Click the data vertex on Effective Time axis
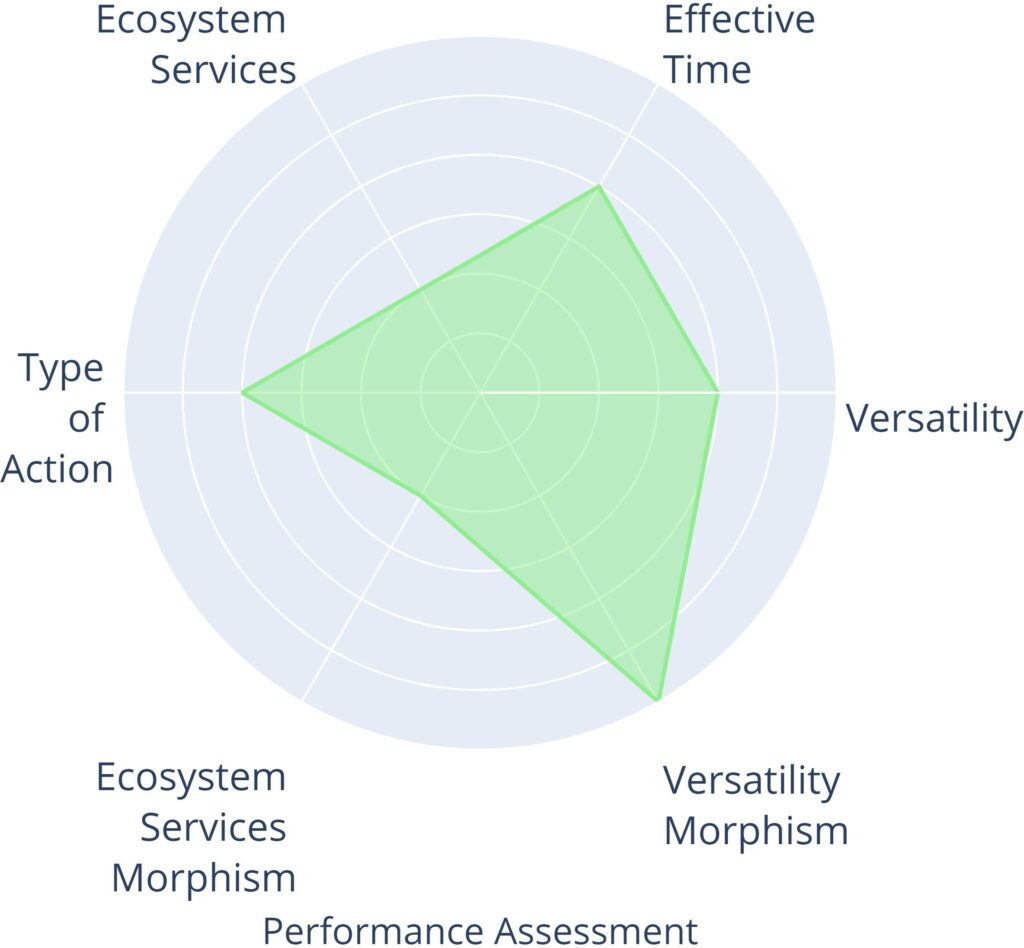The width and height of the screenshot is (1024, 948). click(598, 187)
